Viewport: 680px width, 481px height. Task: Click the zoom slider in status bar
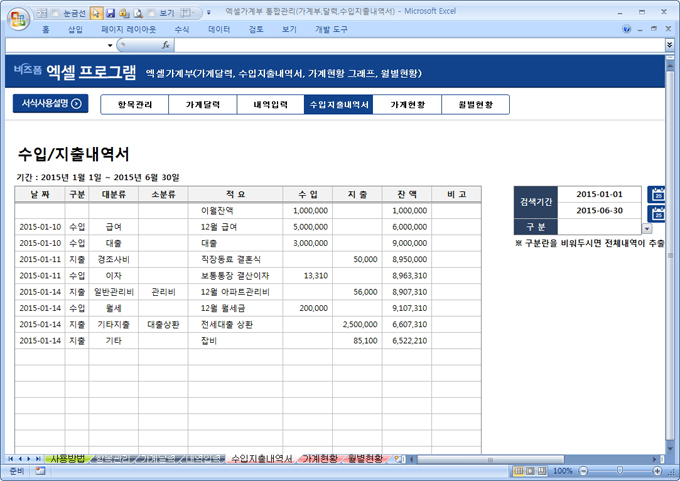[617, 471]
